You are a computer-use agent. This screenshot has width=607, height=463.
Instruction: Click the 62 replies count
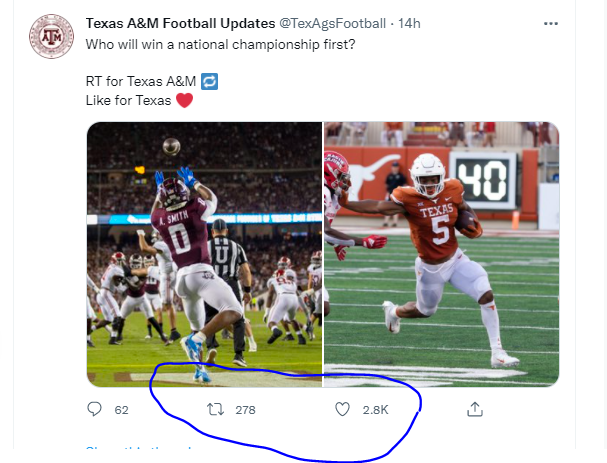[122, 410]
